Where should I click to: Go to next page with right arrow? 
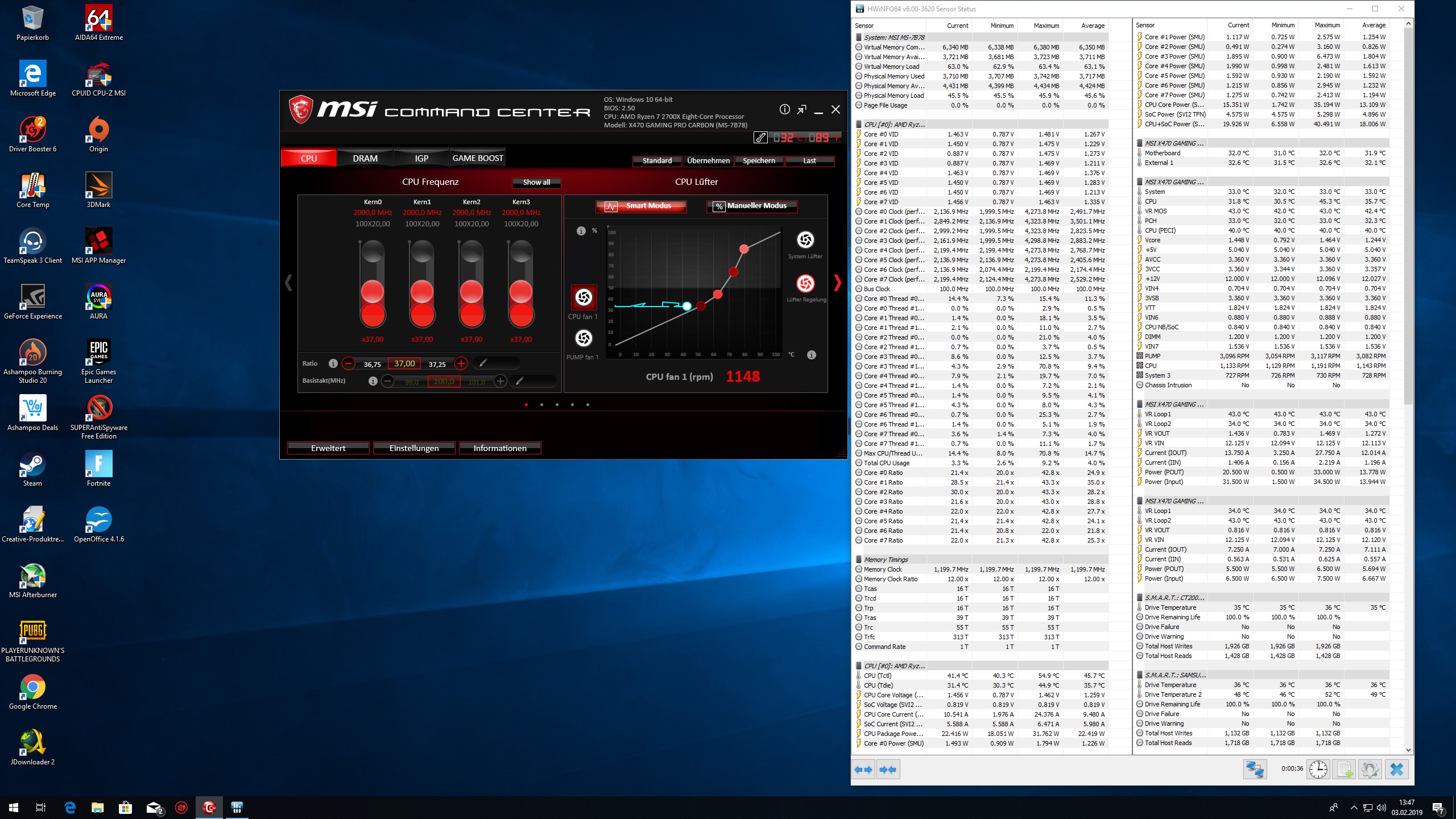(x=837, y=283)
